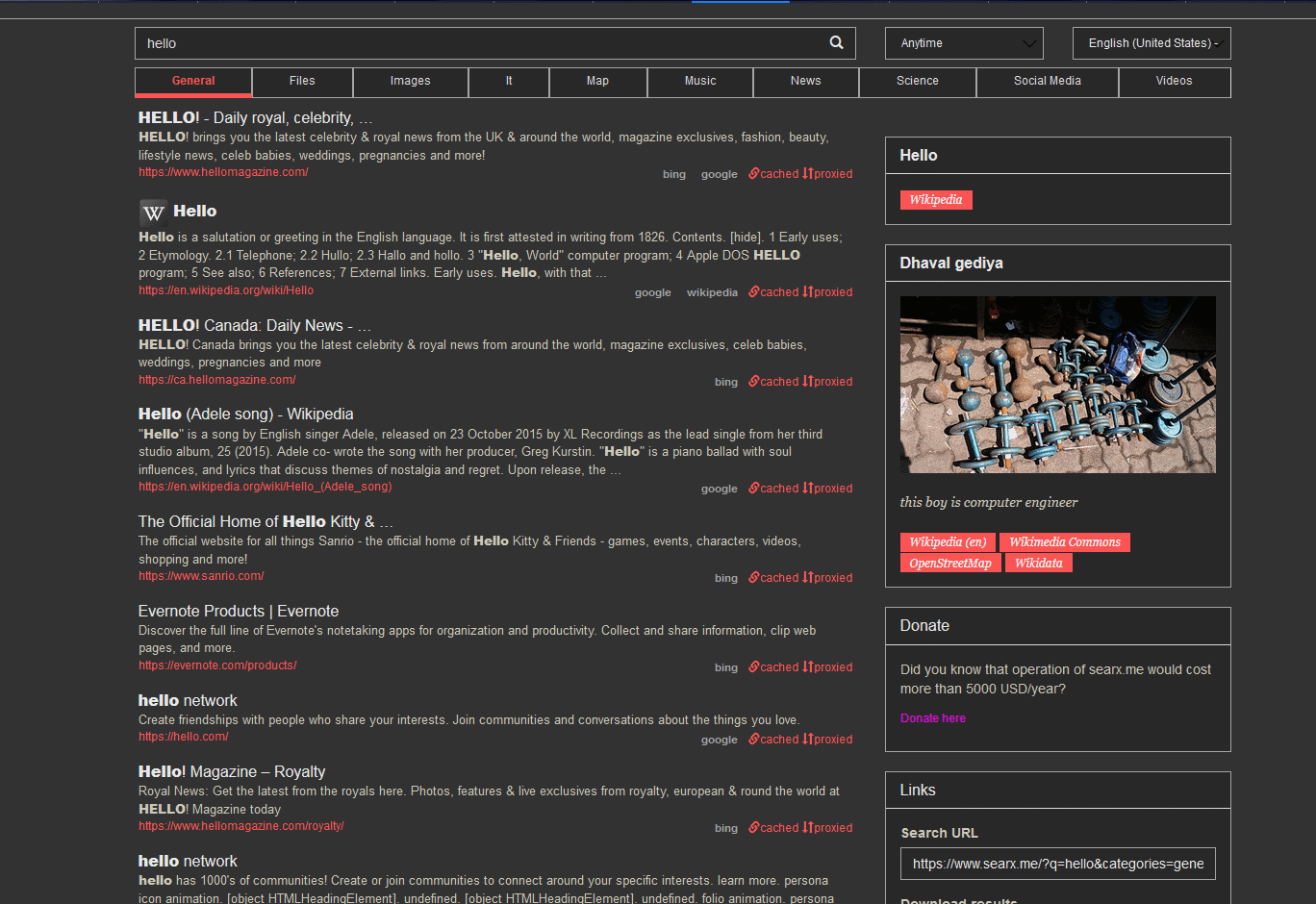This screenshot has width=1316, height=904.
Task: Open the Anytime time range dropdown
Action: pyautogui.click(x=963, y=42)
